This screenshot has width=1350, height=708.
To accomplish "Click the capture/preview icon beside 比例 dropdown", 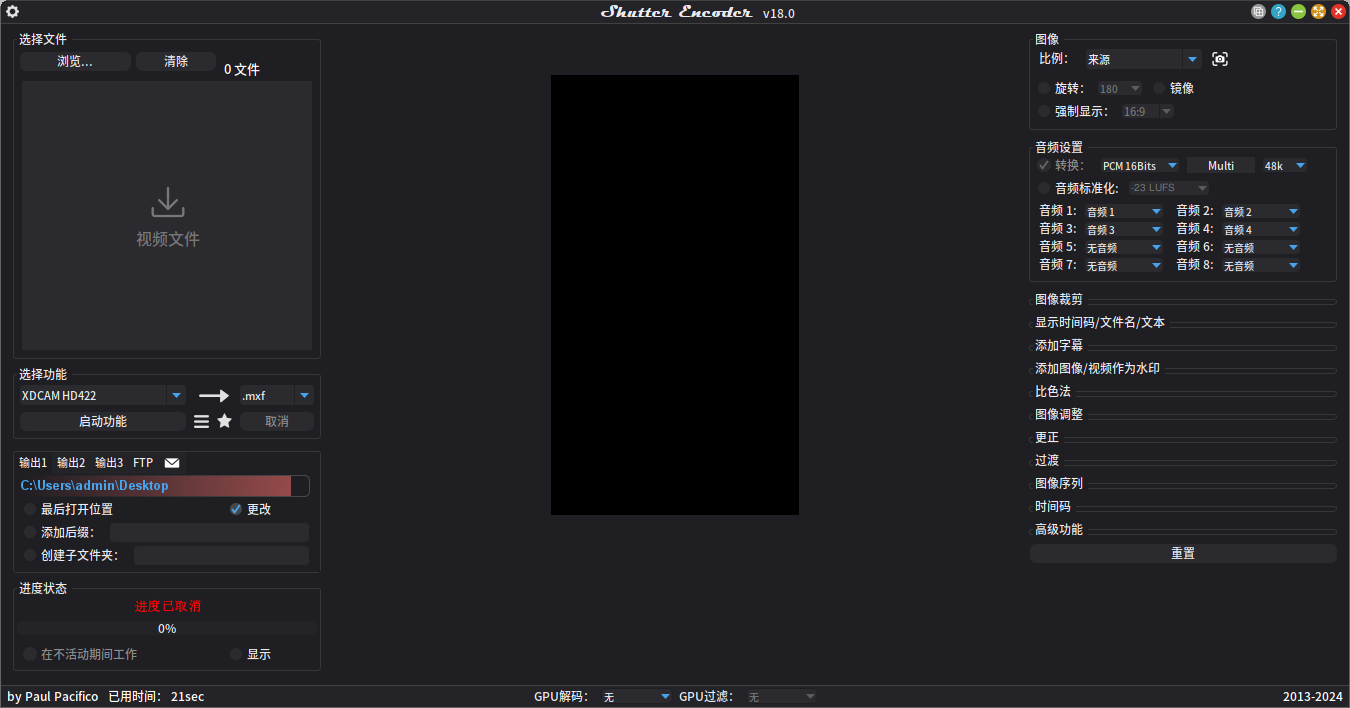I will tap(1219, 58).
